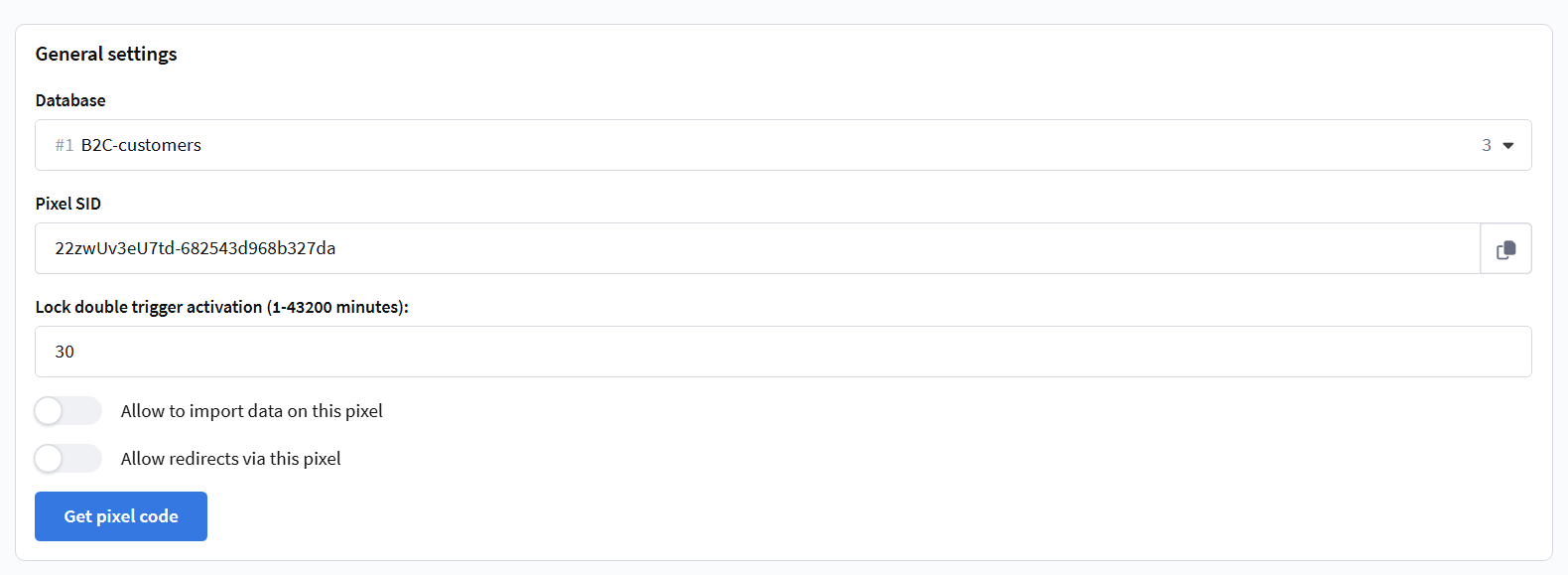Click the 'Allow to import data on this pixel' label
The height and width of the screenshot is (575, 1568).
pos(251,411)
